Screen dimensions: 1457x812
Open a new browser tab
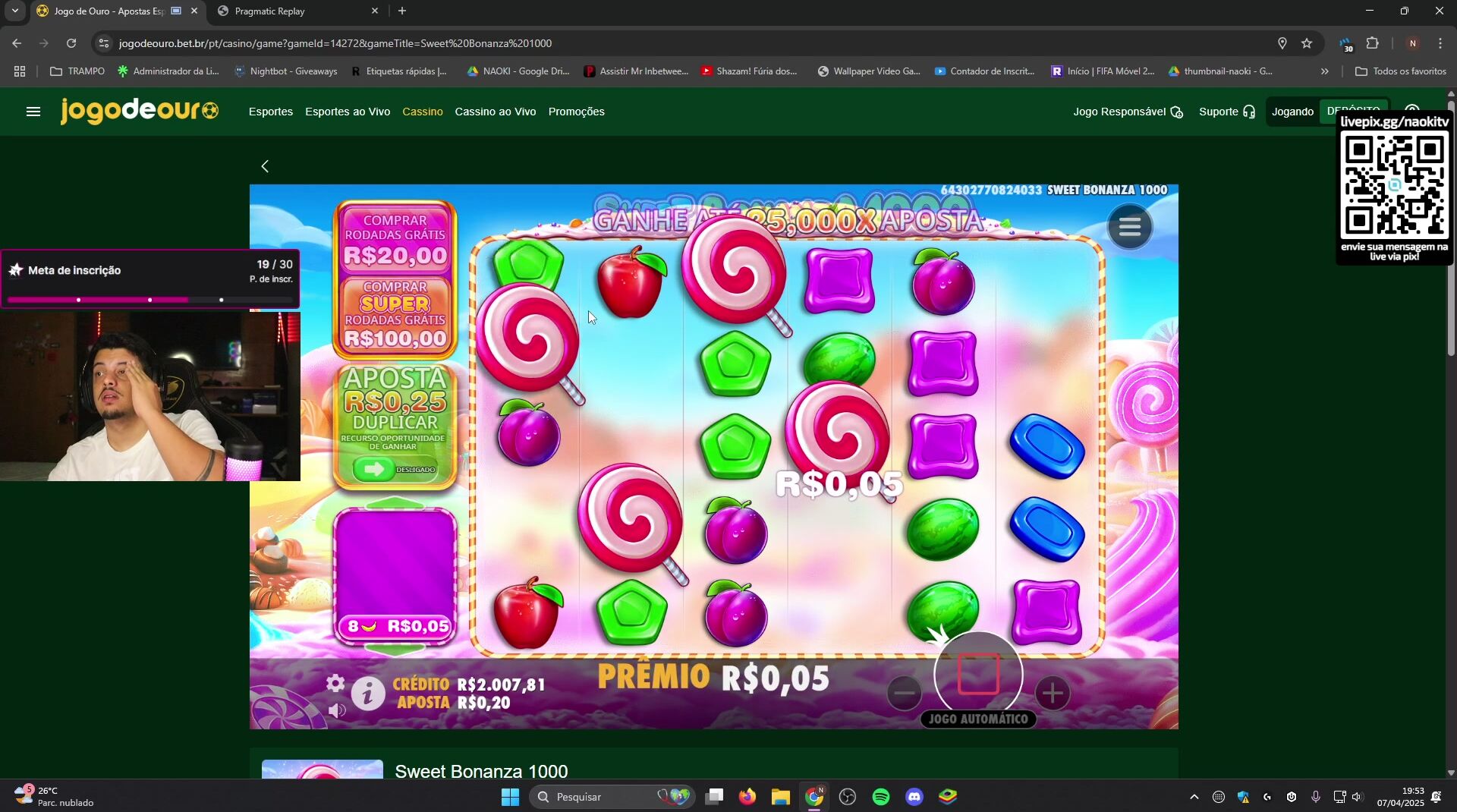click(x=401, y=11)
